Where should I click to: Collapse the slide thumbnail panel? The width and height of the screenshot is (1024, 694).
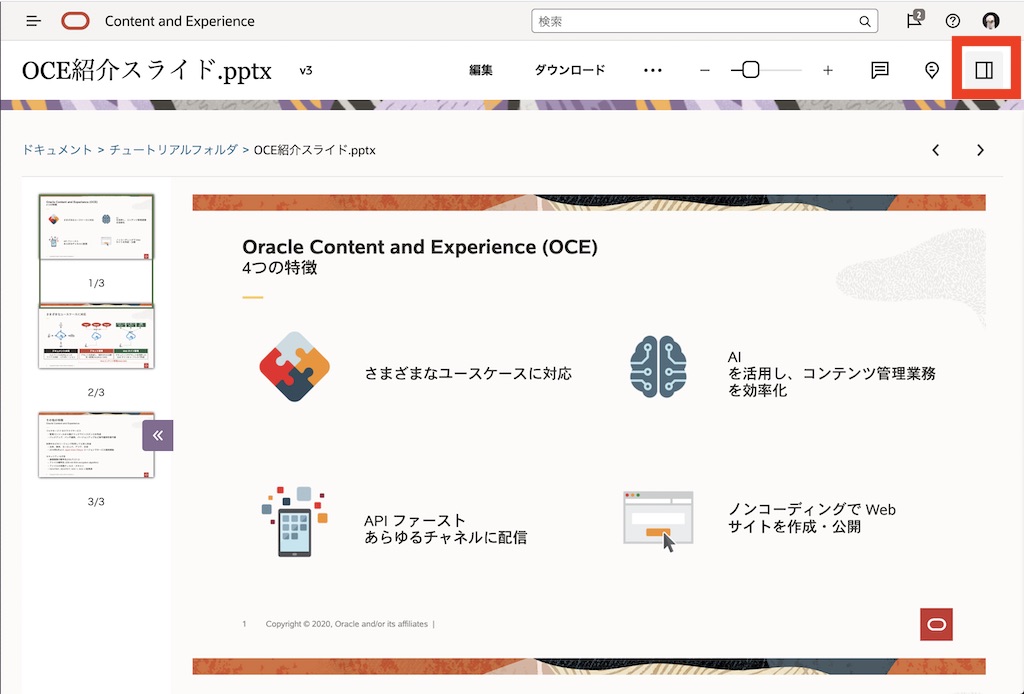coord(157,434)
